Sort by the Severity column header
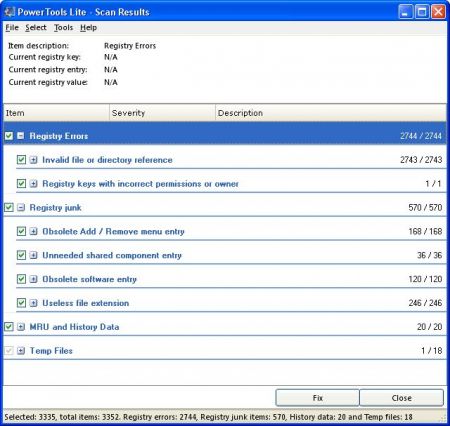Viewport: 450px width, 426px height. [162, 113]
